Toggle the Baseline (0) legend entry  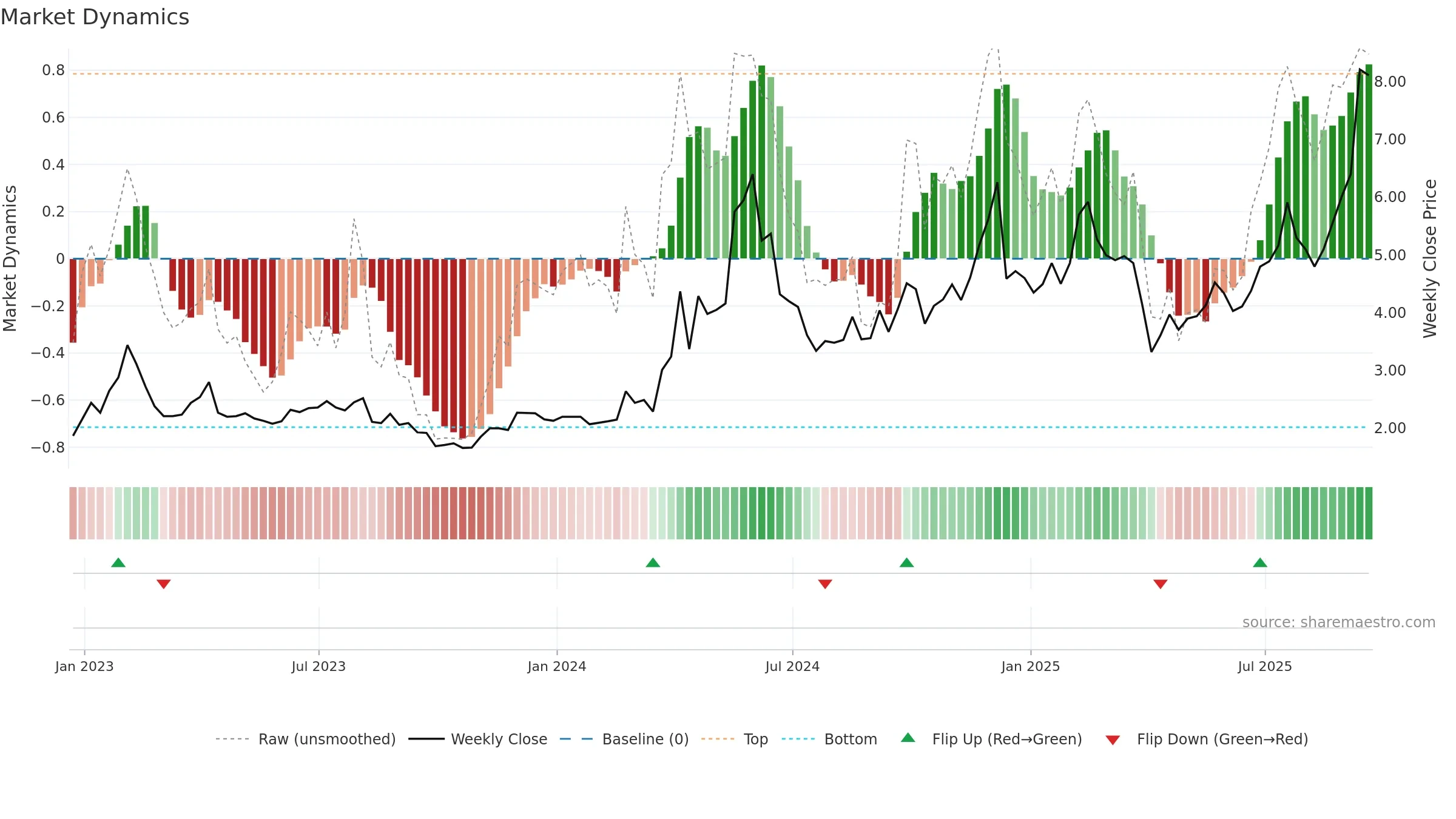click(624, 739)
